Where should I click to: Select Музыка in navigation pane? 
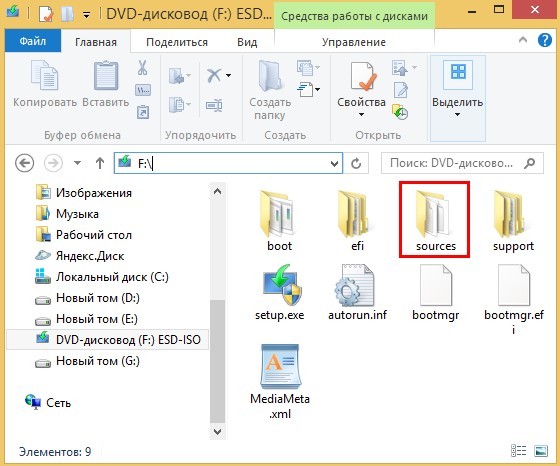[x=67, y=214]
